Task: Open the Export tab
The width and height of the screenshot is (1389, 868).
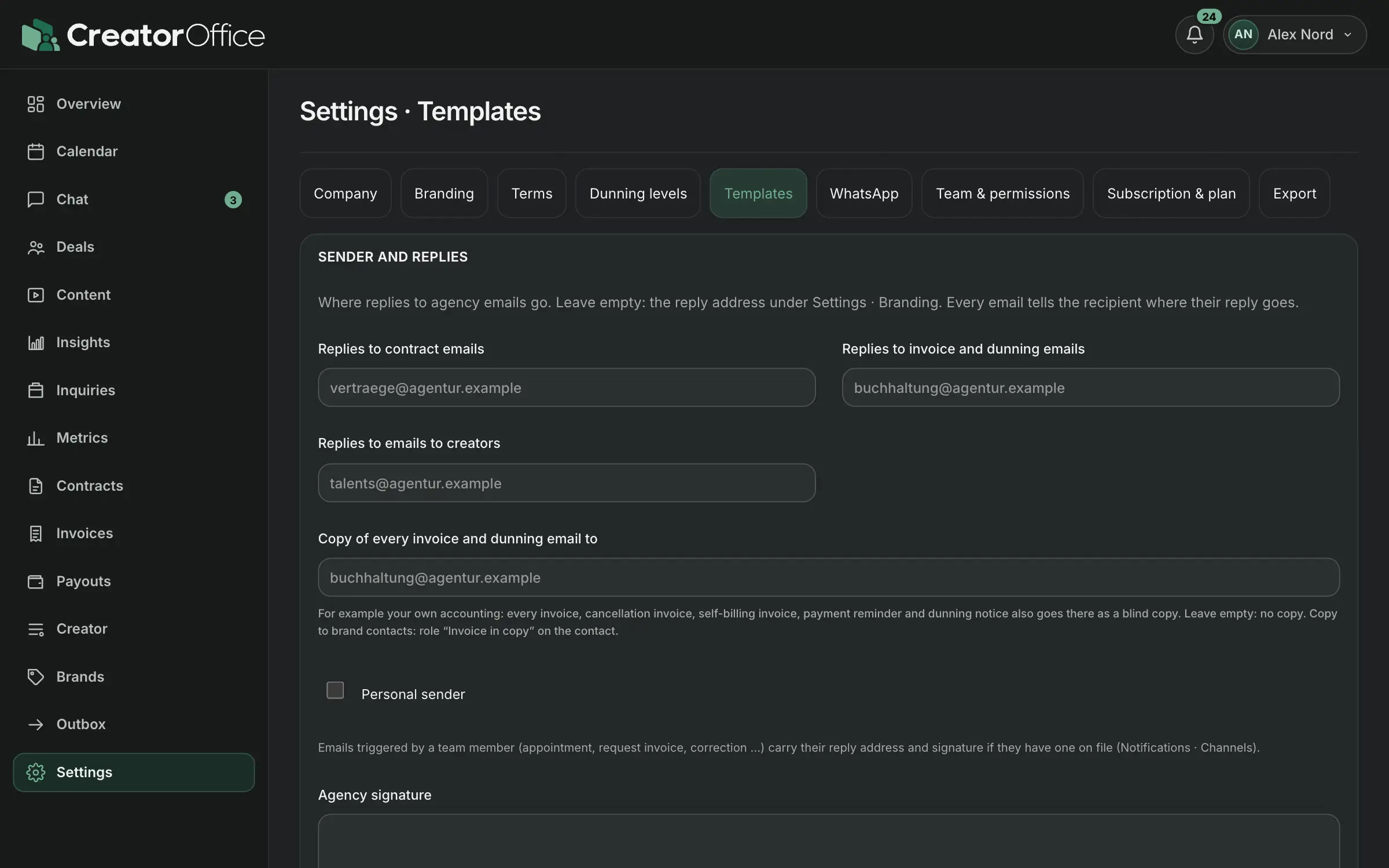Action: [x=1295, y=193]
